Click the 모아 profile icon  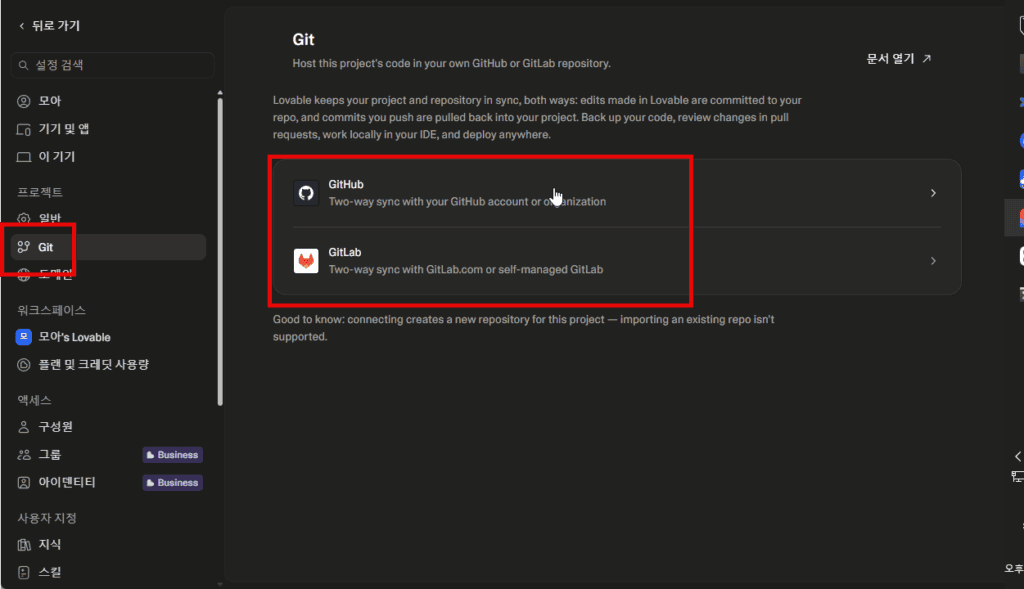tap(24, 101)
